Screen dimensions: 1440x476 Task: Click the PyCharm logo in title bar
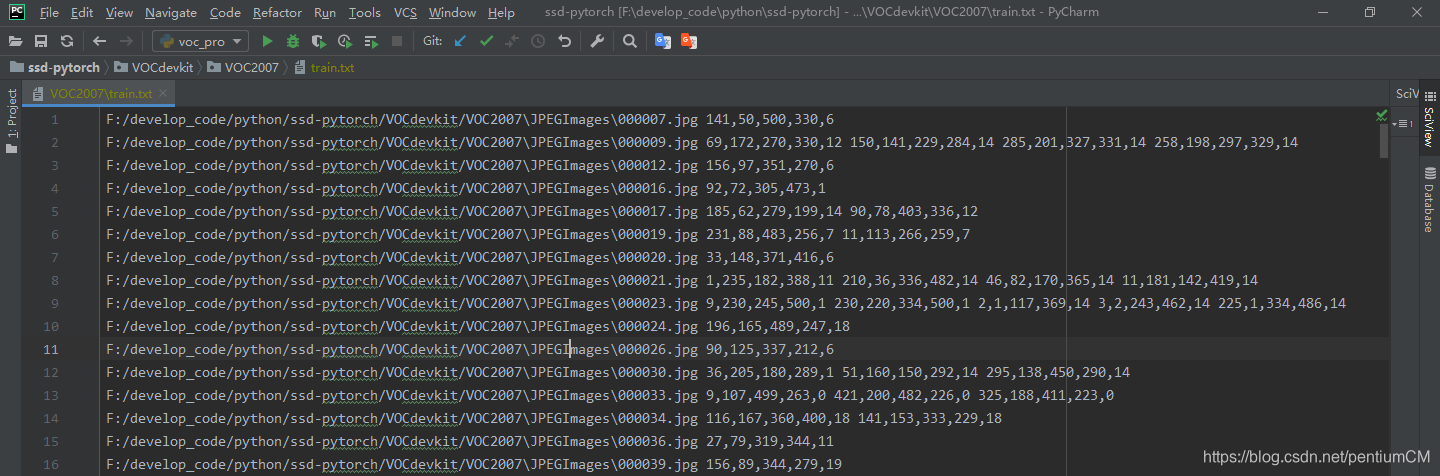coord(17,13)
